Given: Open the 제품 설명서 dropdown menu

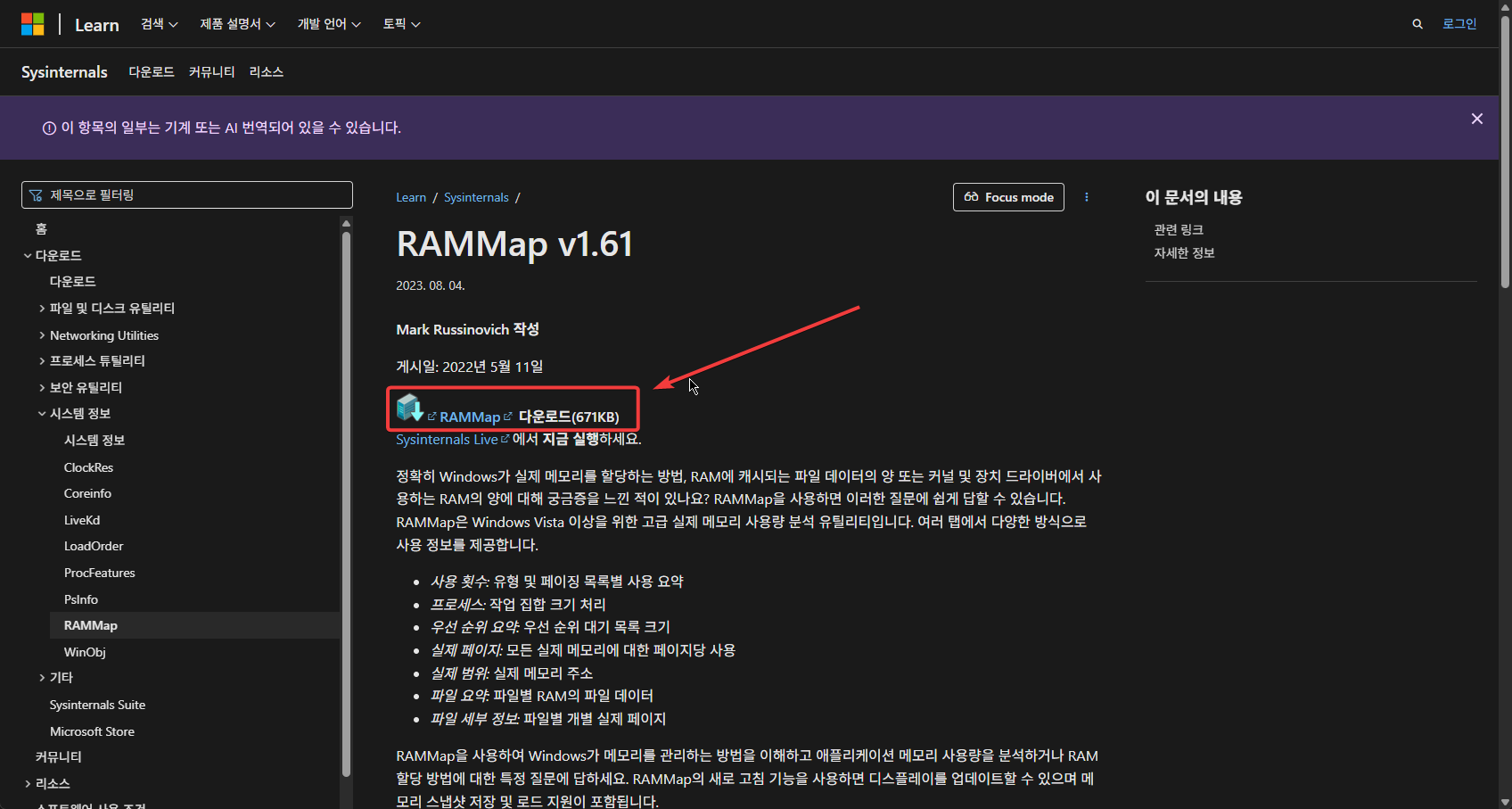Looking at the screenshot, I should coord(238,24).
